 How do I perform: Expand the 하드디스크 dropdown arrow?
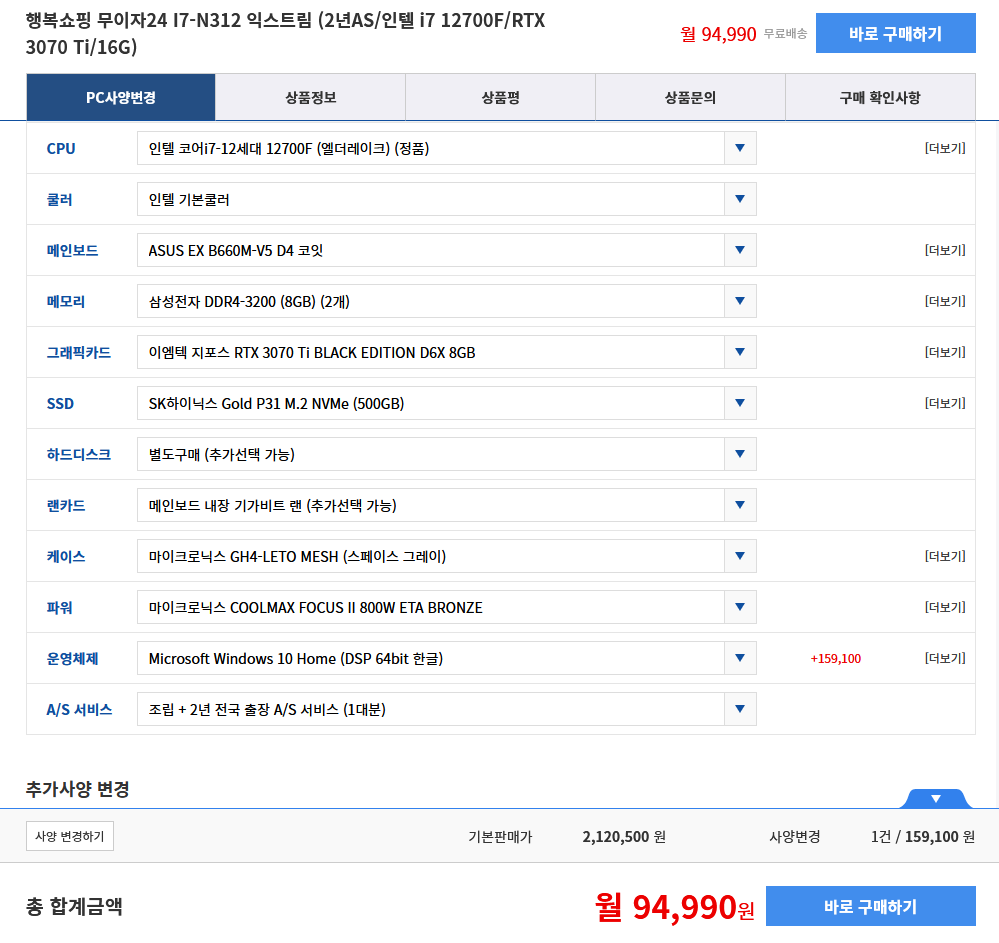click(x=740, y=454)
